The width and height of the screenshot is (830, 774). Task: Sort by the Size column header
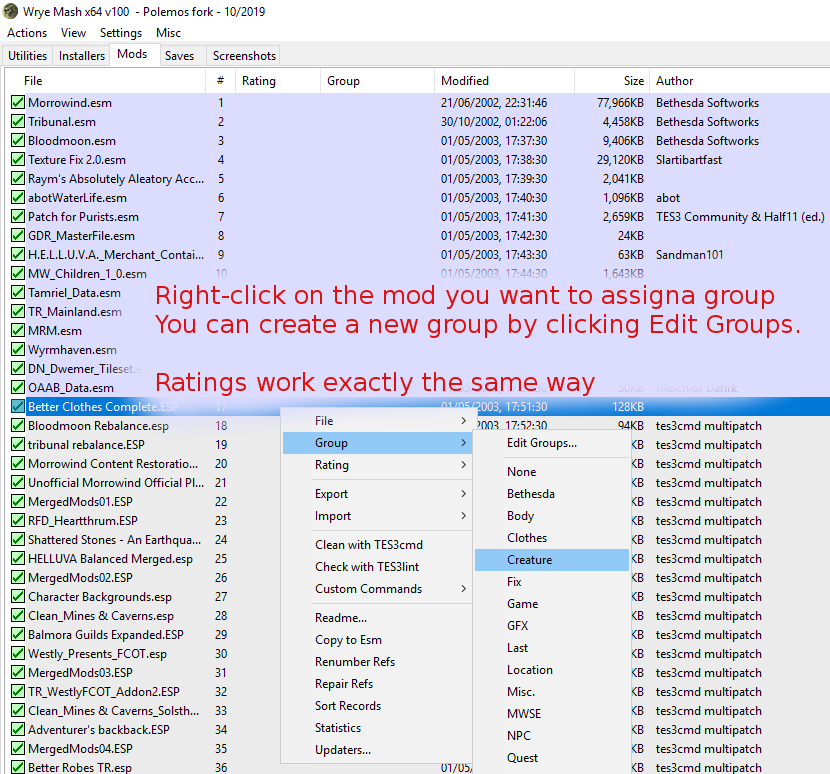(612, 81)
